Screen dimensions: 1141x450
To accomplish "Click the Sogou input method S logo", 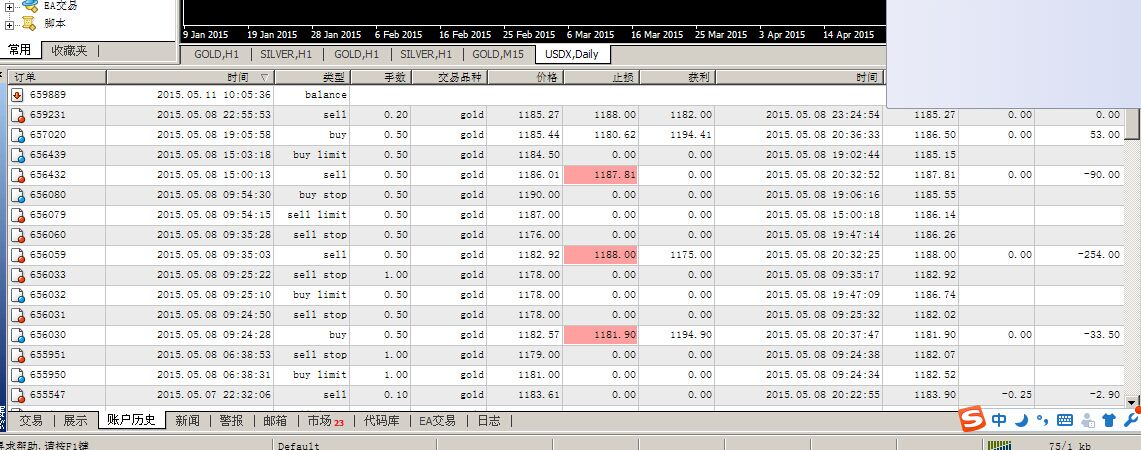I will [971, 419].
